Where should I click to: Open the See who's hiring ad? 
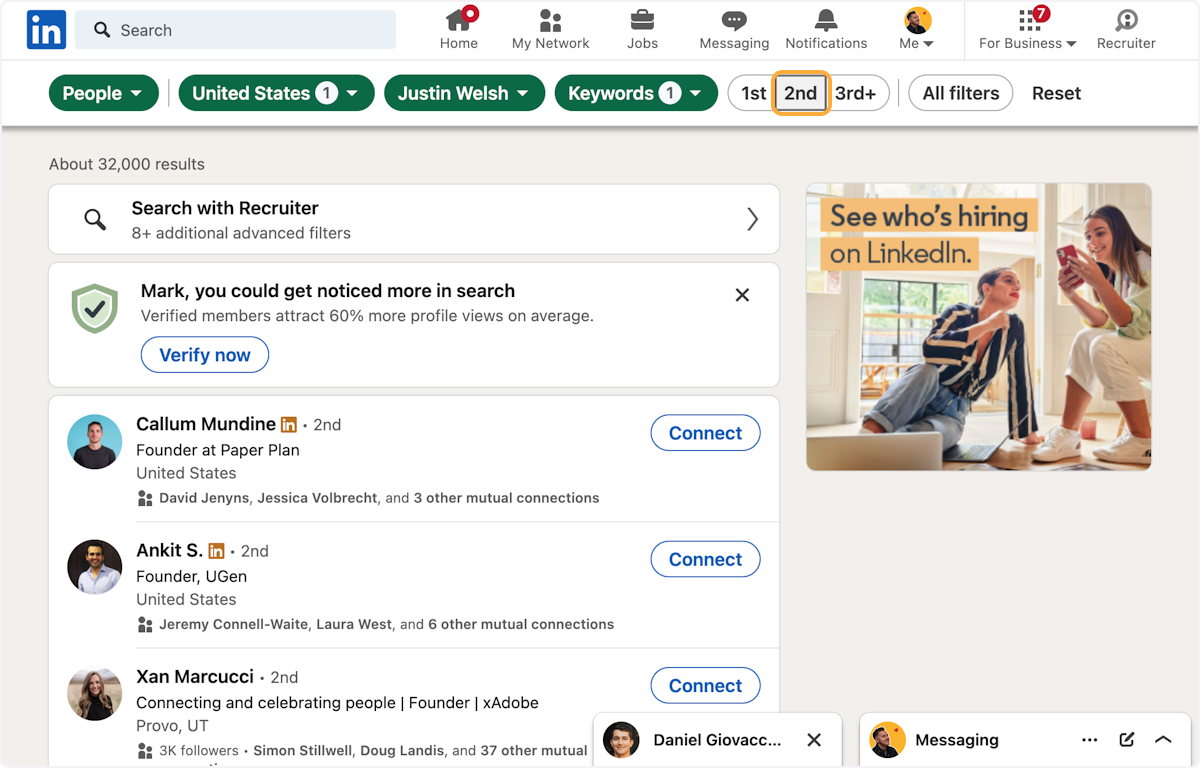[x=979, y=327]
